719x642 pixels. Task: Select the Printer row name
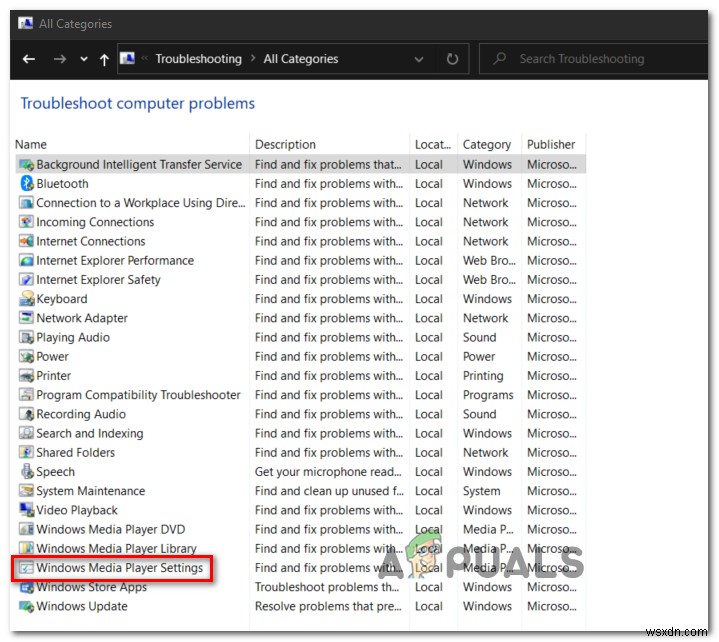point(54,376)
